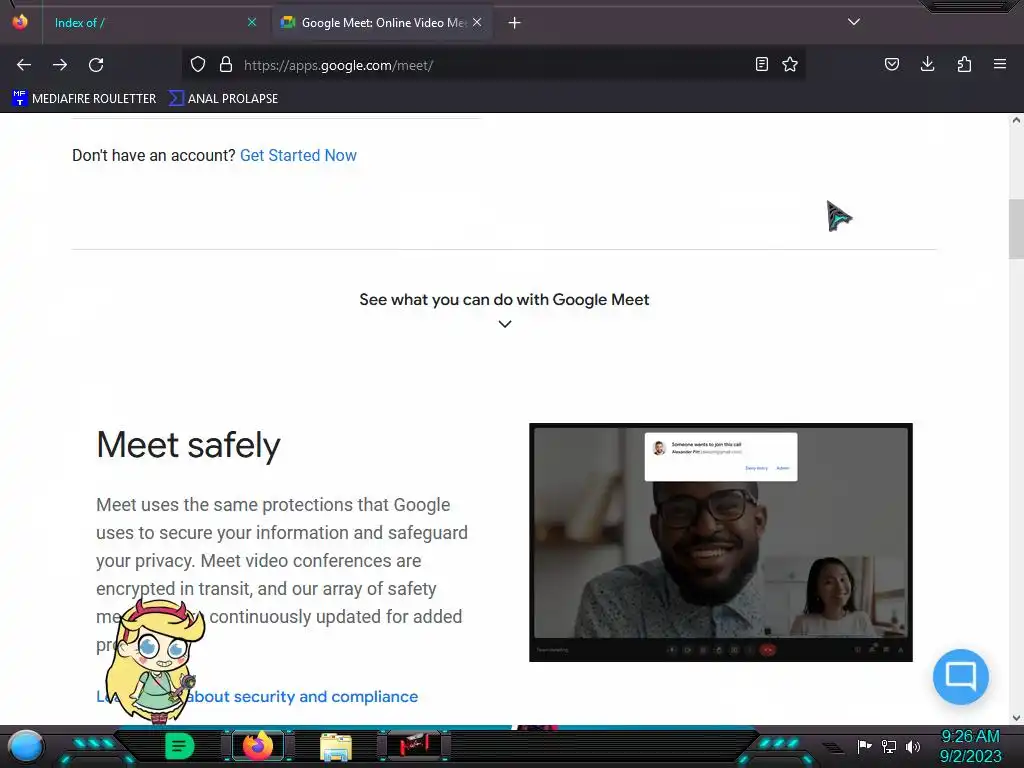Image resolution: width=1024 pixels, height=768 pixels.
Task: Open tracking protection shield icon
Action: coord(198,64)
